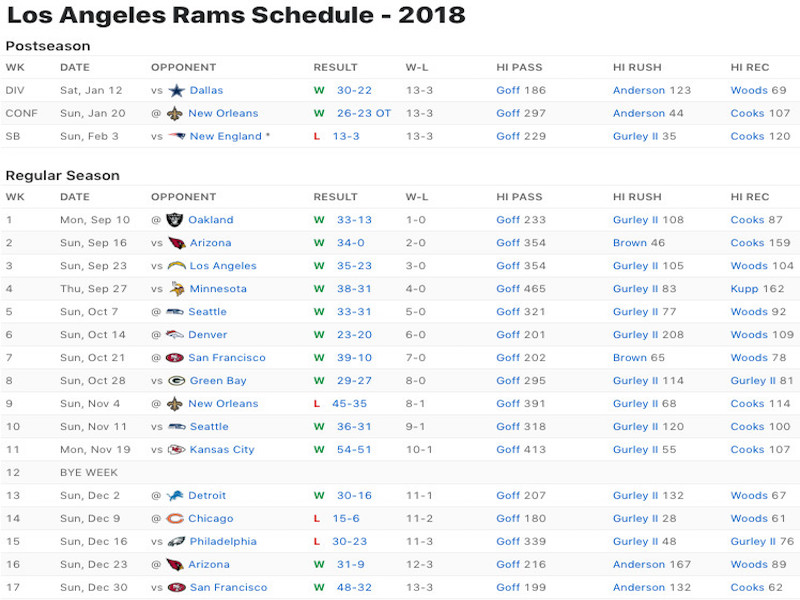Click the Detroit Lions logo icon
The height and width of the screenshot is (600, 800).
(174, 495)
